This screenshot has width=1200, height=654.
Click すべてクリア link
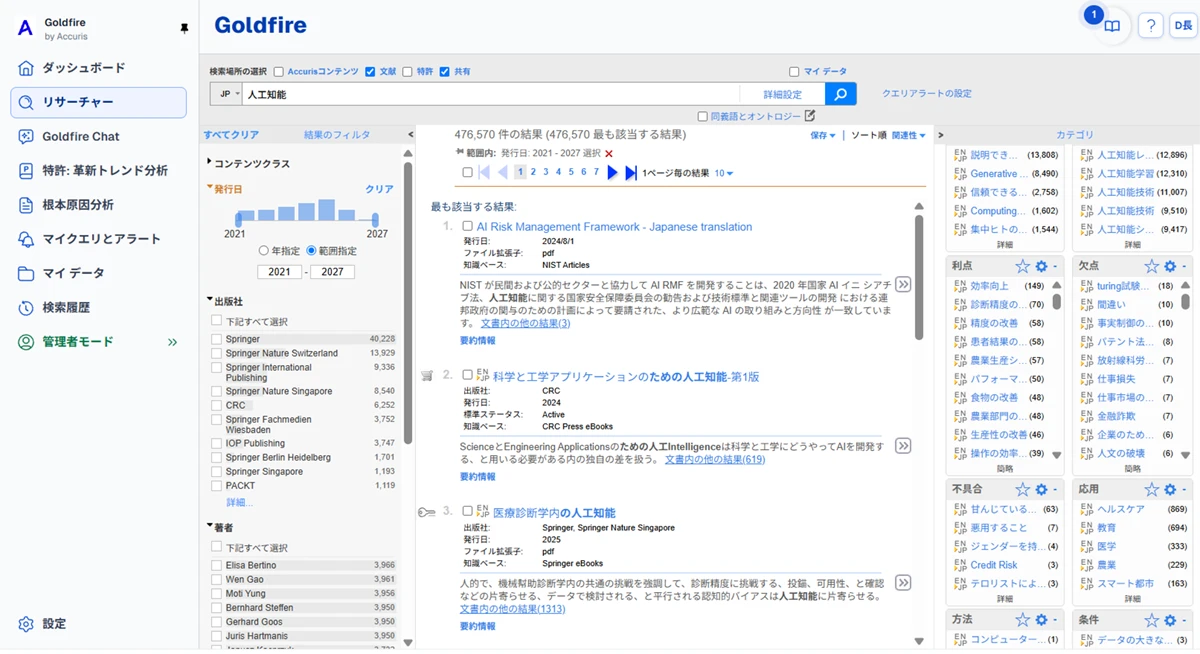point(231,135)
